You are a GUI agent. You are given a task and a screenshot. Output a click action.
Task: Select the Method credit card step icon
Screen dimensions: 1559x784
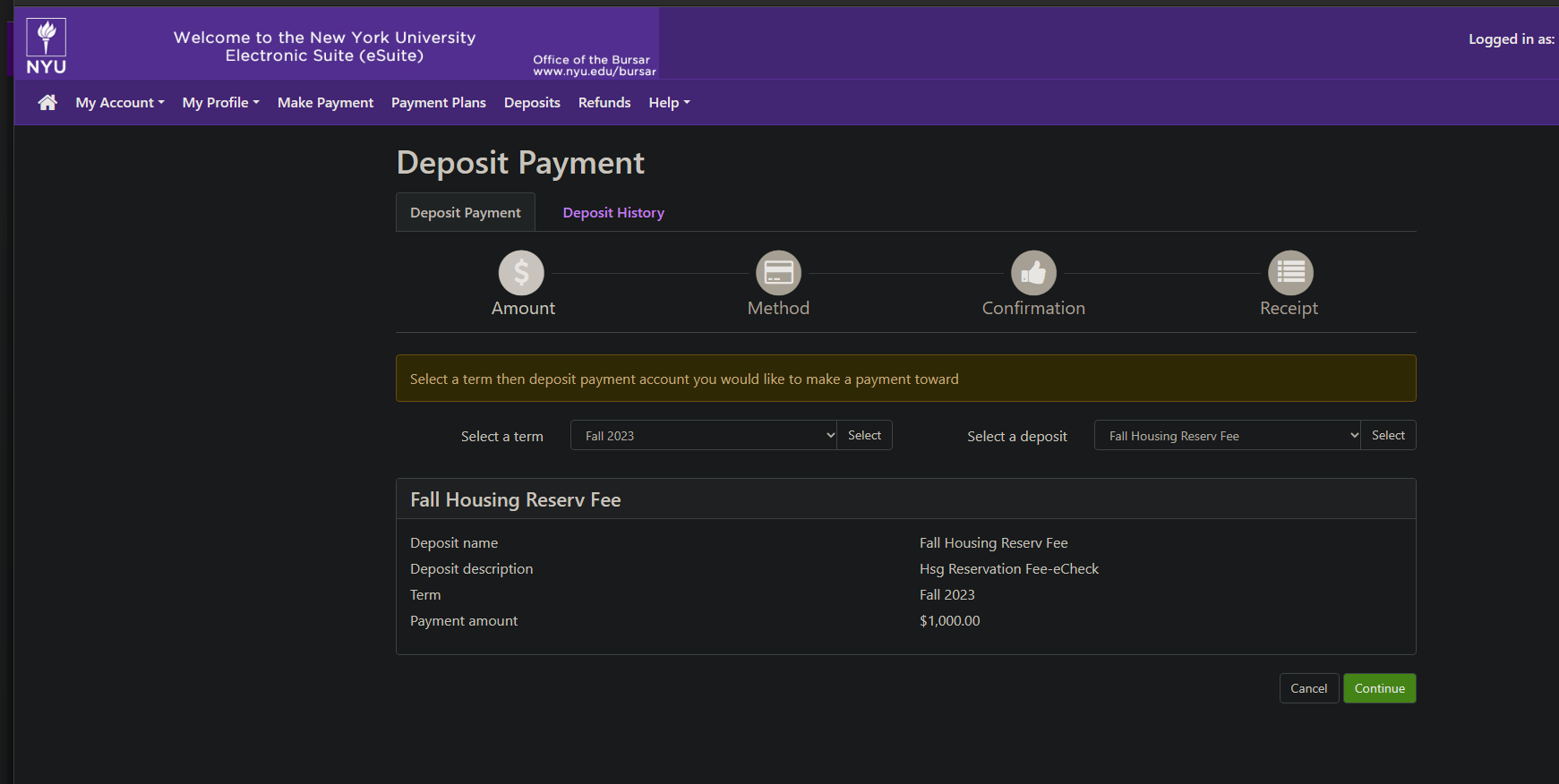point(778,273)
